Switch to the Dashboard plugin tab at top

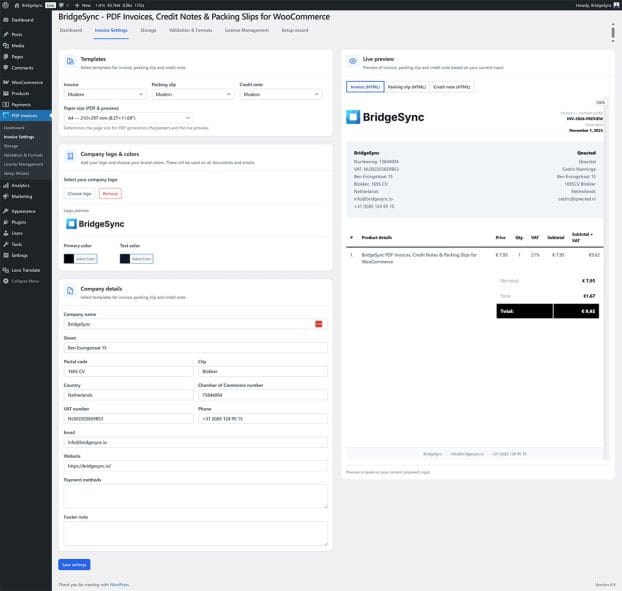[x=71, y=30]
